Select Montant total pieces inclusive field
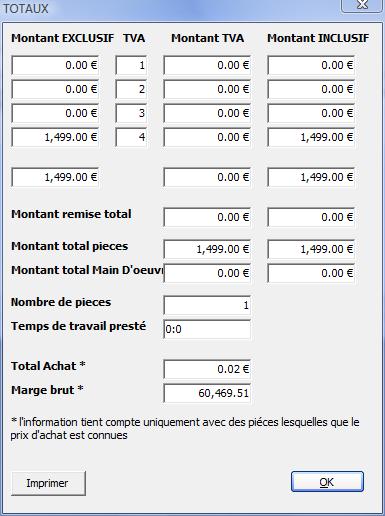385x516 pixels. coord(311,249)
